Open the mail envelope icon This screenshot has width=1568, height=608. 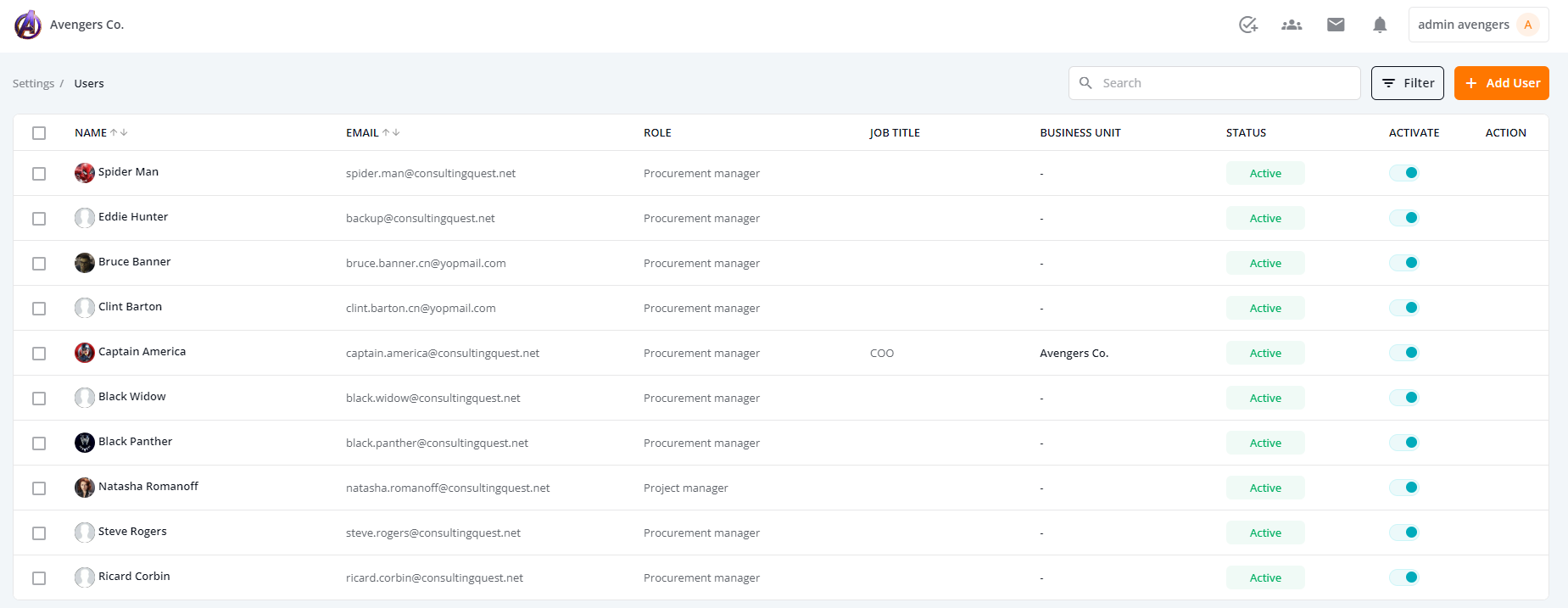pyautogui.click(x=1336, y=25)
